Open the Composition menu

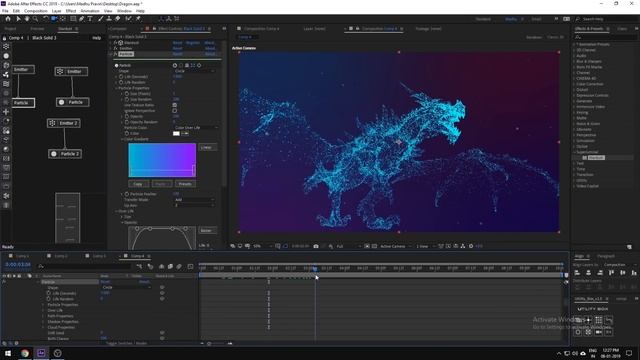click(x=36, y=11)
